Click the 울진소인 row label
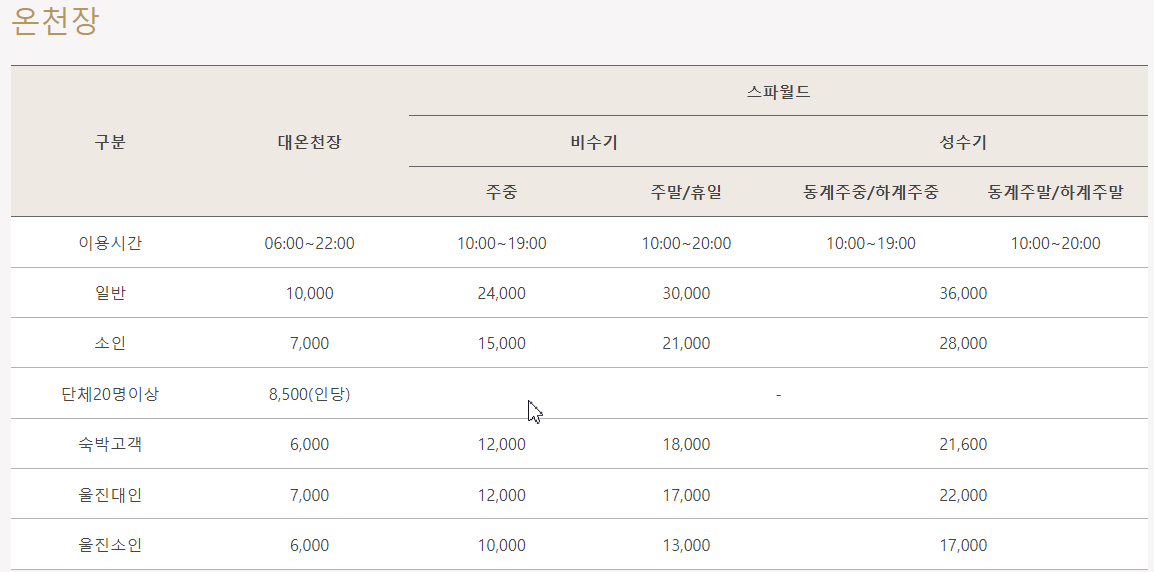 coord(110,545)
